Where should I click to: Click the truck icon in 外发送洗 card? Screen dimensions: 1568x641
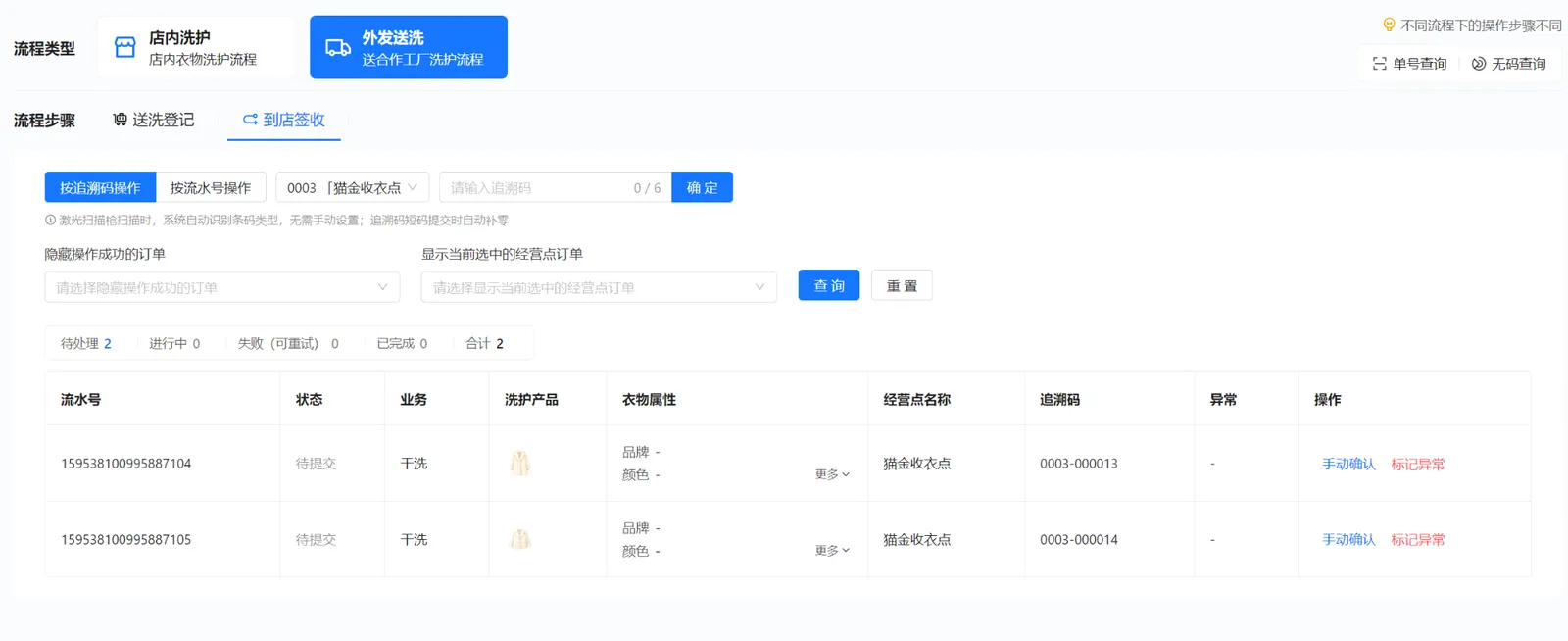pyautogui.click(x=338, y=47)
